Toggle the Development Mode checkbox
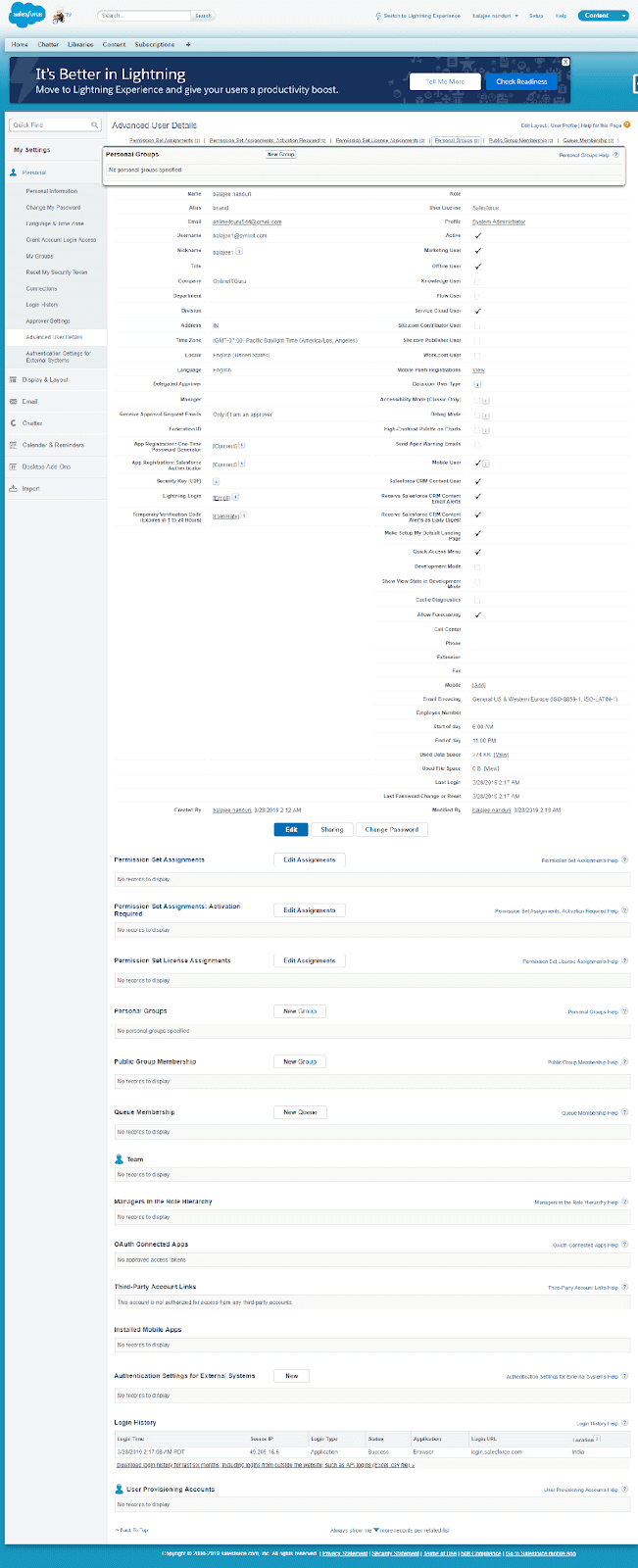Viewport: 638px width, 1568px height. [477, 566]
